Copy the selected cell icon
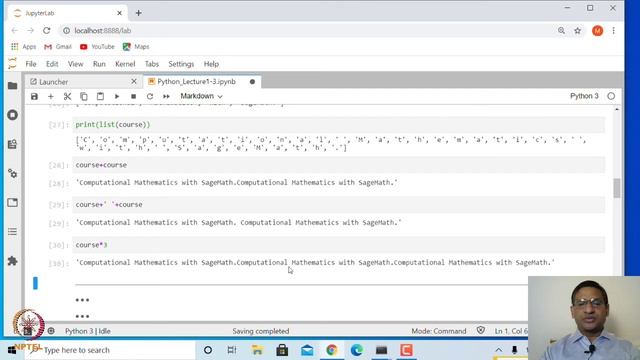 point(84,96)
